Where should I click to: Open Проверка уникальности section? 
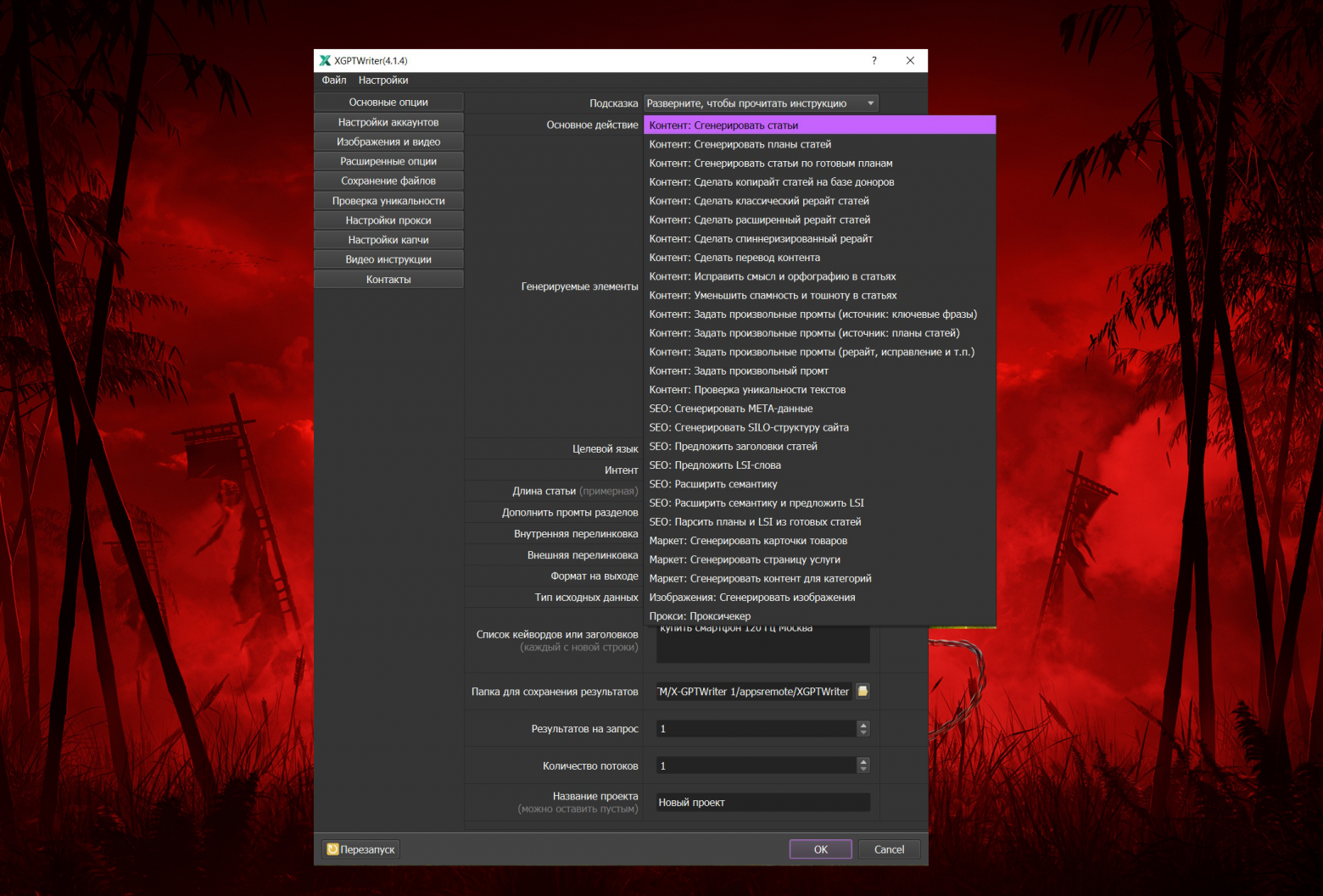coord(388,201)
